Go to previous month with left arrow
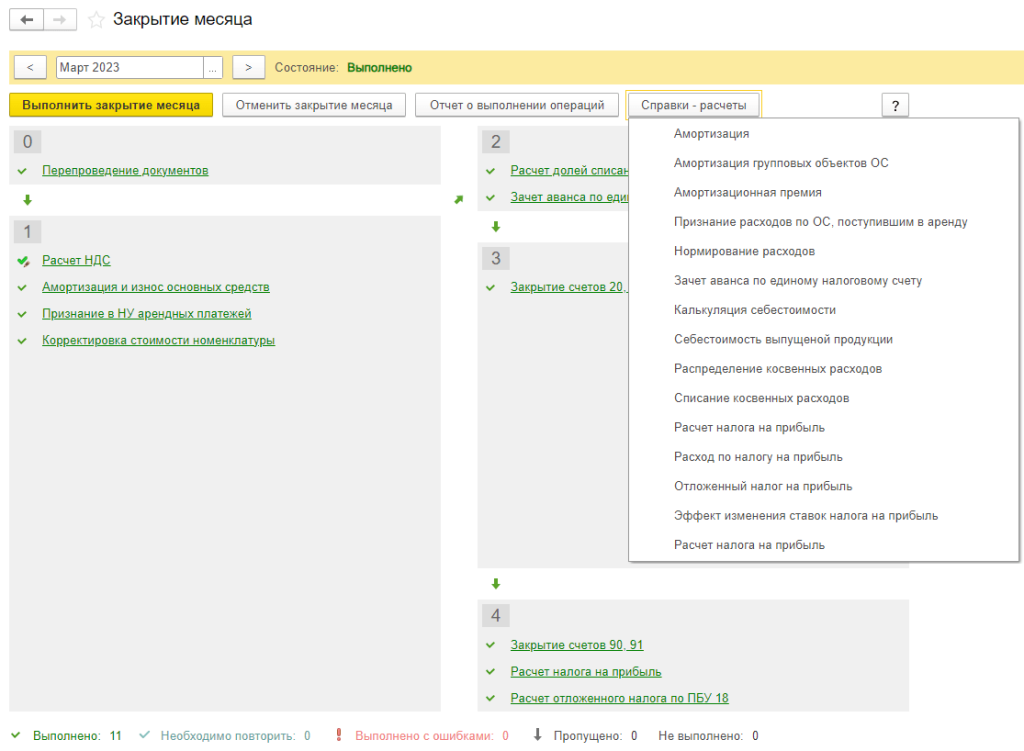Viewport: 1024px width, 751px height. pos(30,67)
